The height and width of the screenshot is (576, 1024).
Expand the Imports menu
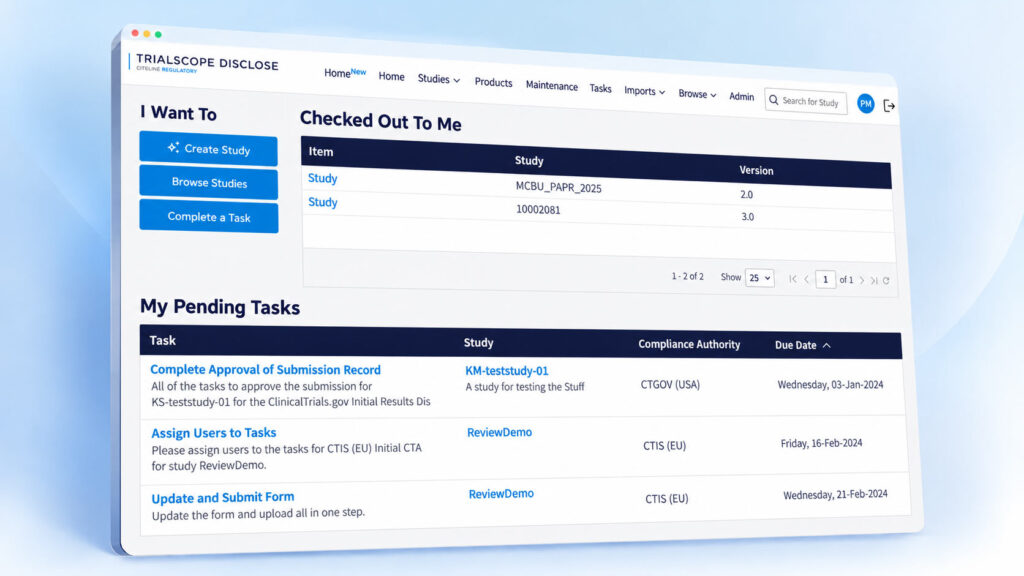point(645,91)
